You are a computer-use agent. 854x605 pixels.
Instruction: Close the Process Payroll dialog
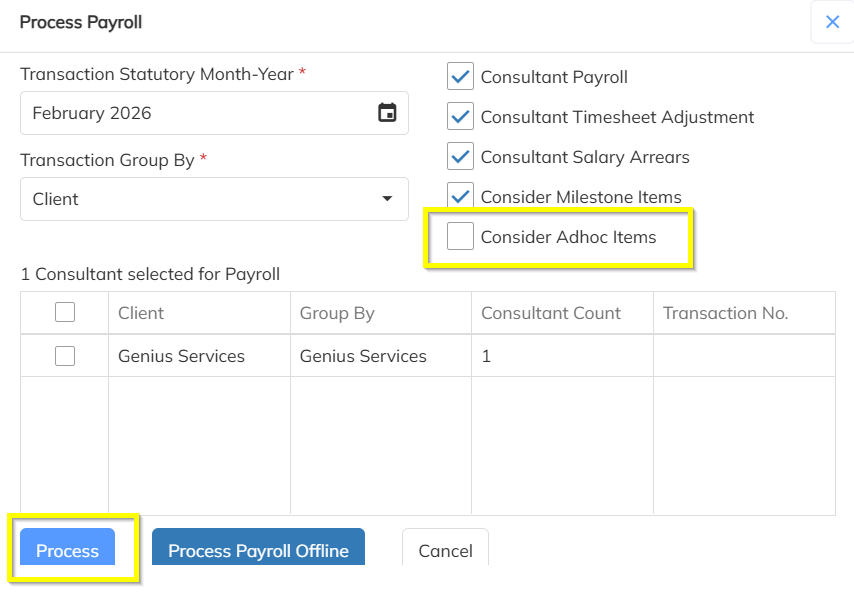(832, 22)
